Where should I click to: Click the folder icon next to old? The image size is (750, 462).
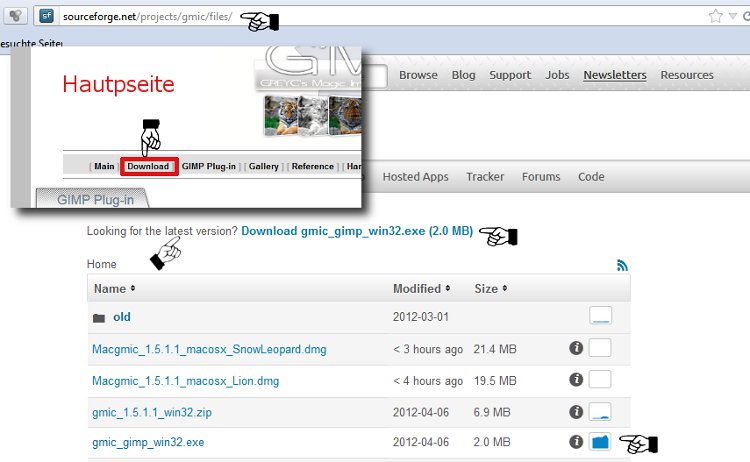click(99, 318)
